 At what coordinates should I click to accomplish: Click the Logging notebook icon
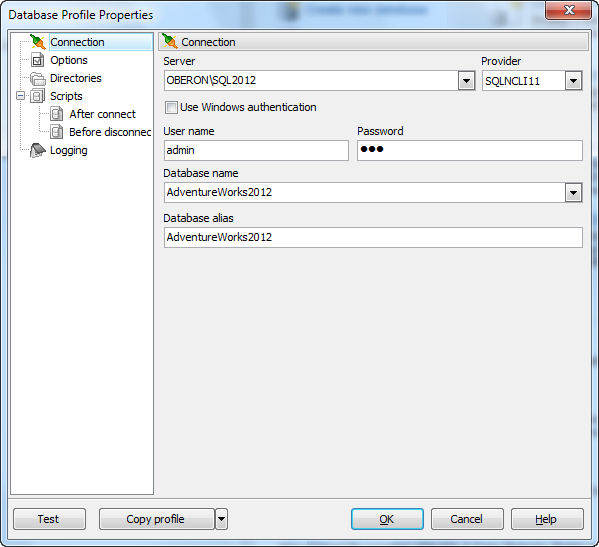(37, 150)
